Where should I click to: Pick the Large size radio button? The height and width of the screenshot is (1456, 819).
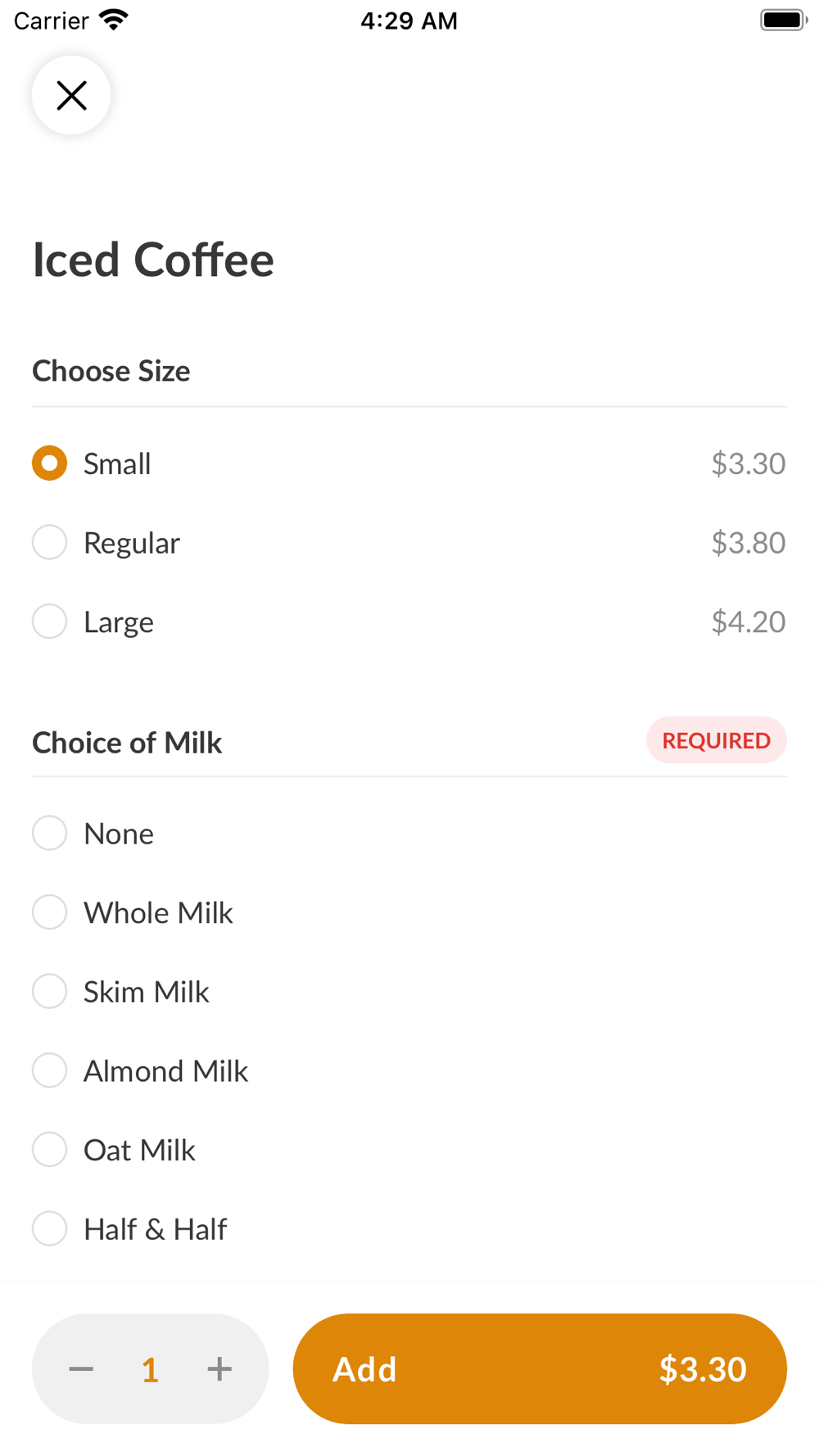point(50,622)
